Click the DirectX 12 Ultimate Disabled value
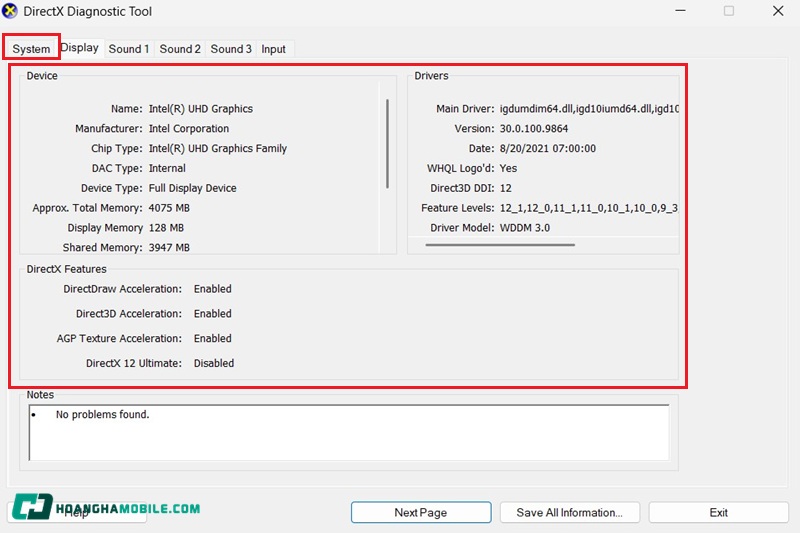 point(214,363)
